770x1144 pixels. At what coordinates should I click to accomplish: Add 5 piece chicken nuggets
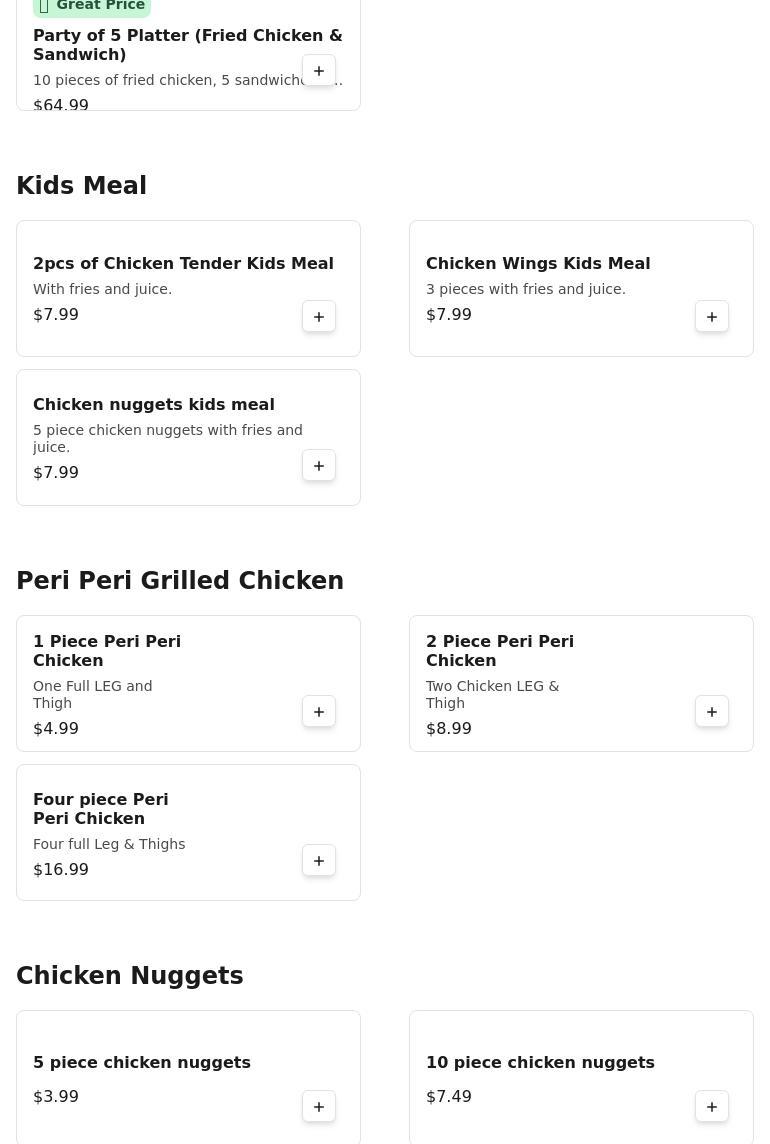pos(319,1107)
